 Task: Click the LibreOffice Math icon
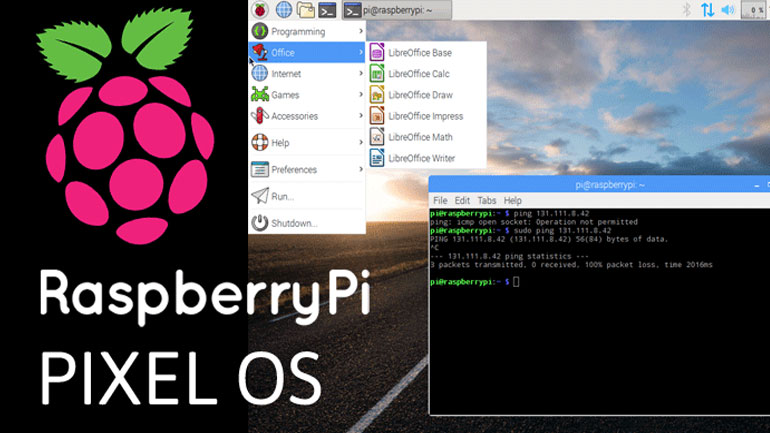377,136
